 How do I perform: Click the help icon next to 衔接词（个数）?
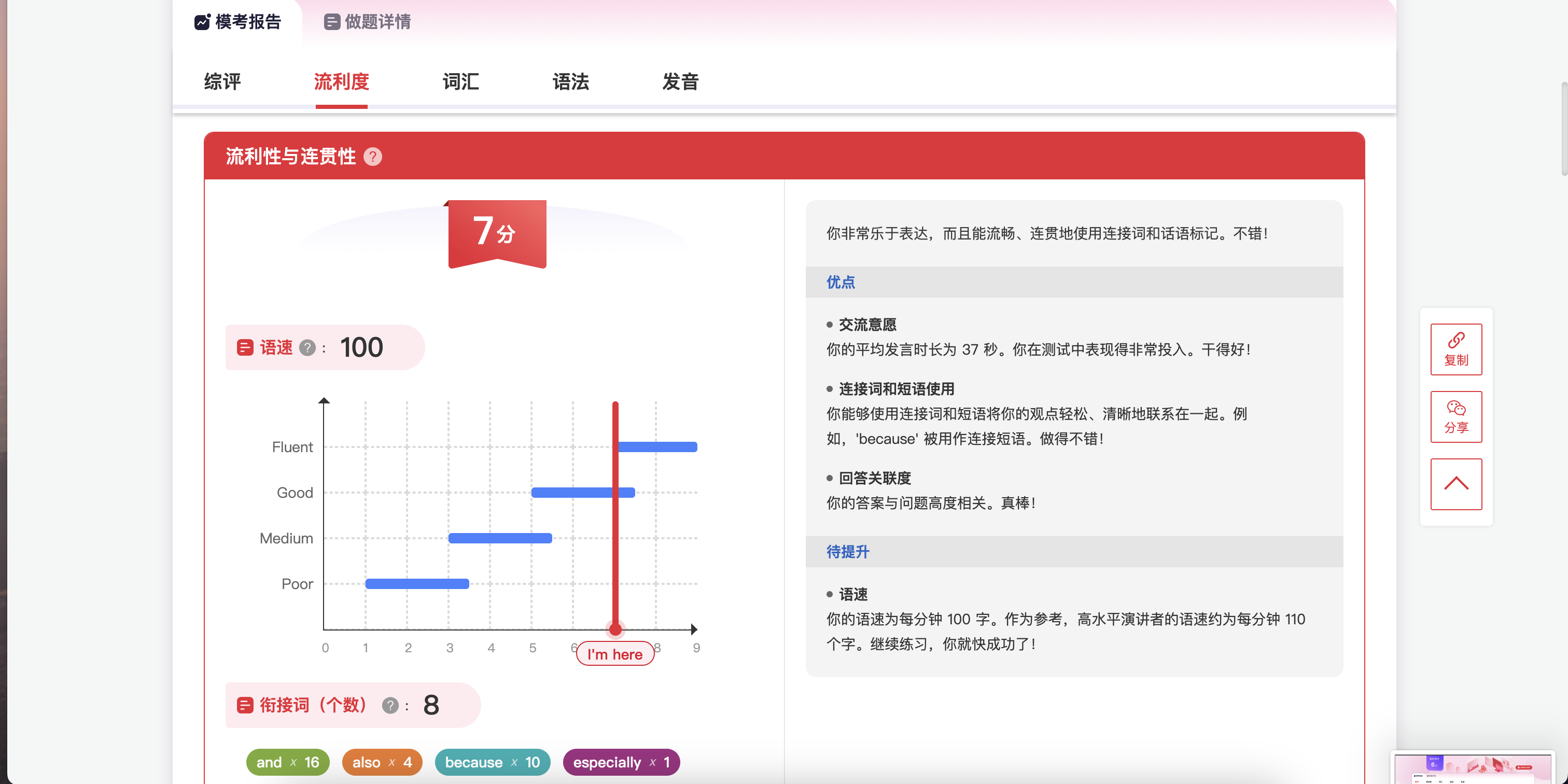click(x=390, y=705)
